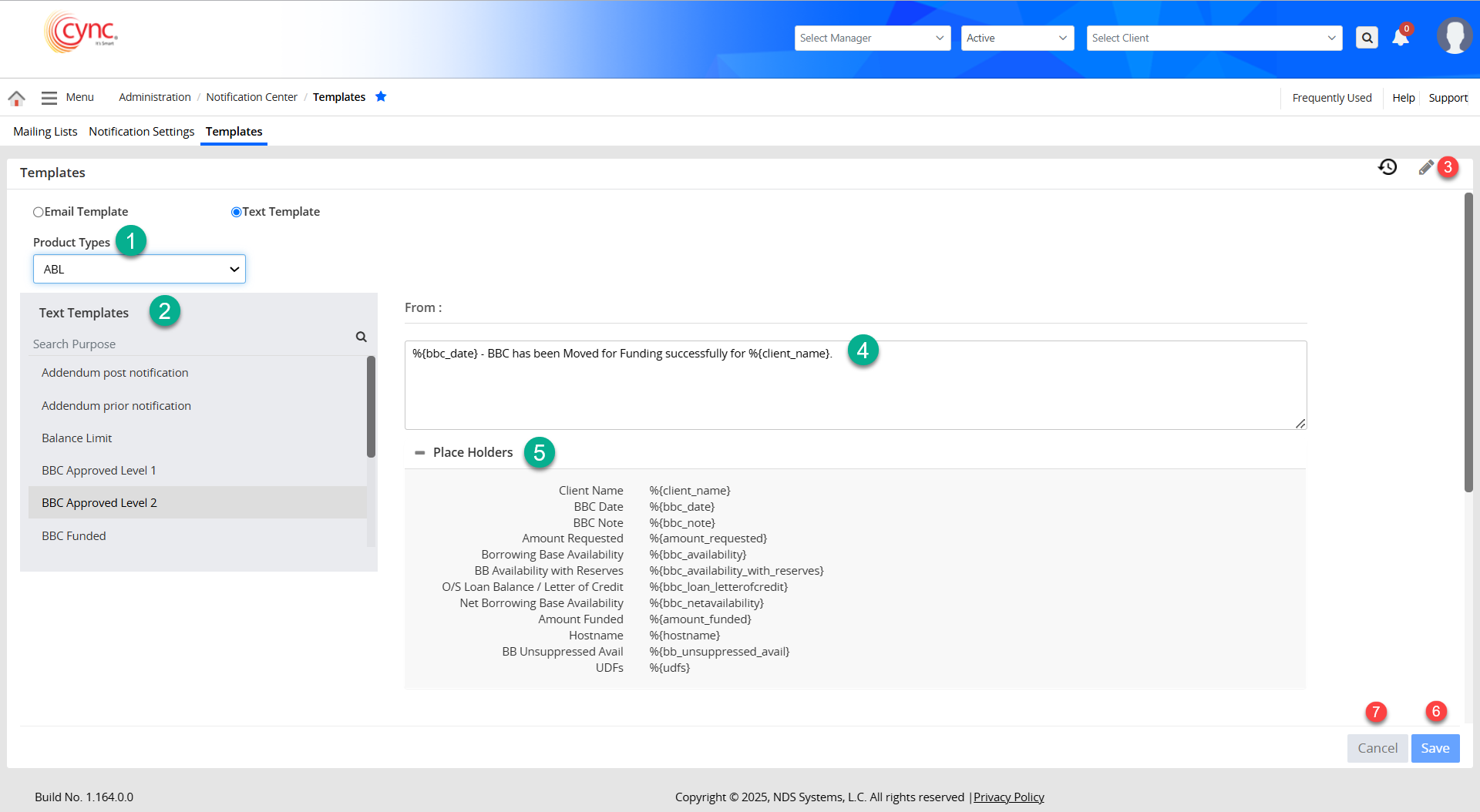The width and height of the screenshot is (1480, 812).
Task: Open the notifications bell
Action: pos(1400,38)
